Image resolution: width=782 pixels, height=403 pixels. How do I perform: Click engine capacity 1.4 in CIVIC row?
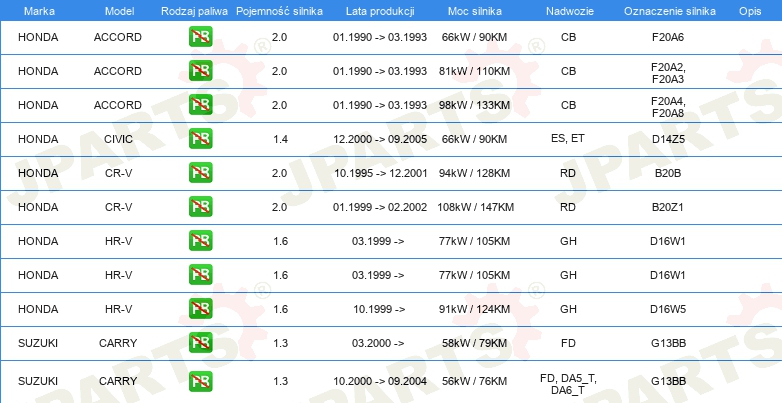[280, 139]
